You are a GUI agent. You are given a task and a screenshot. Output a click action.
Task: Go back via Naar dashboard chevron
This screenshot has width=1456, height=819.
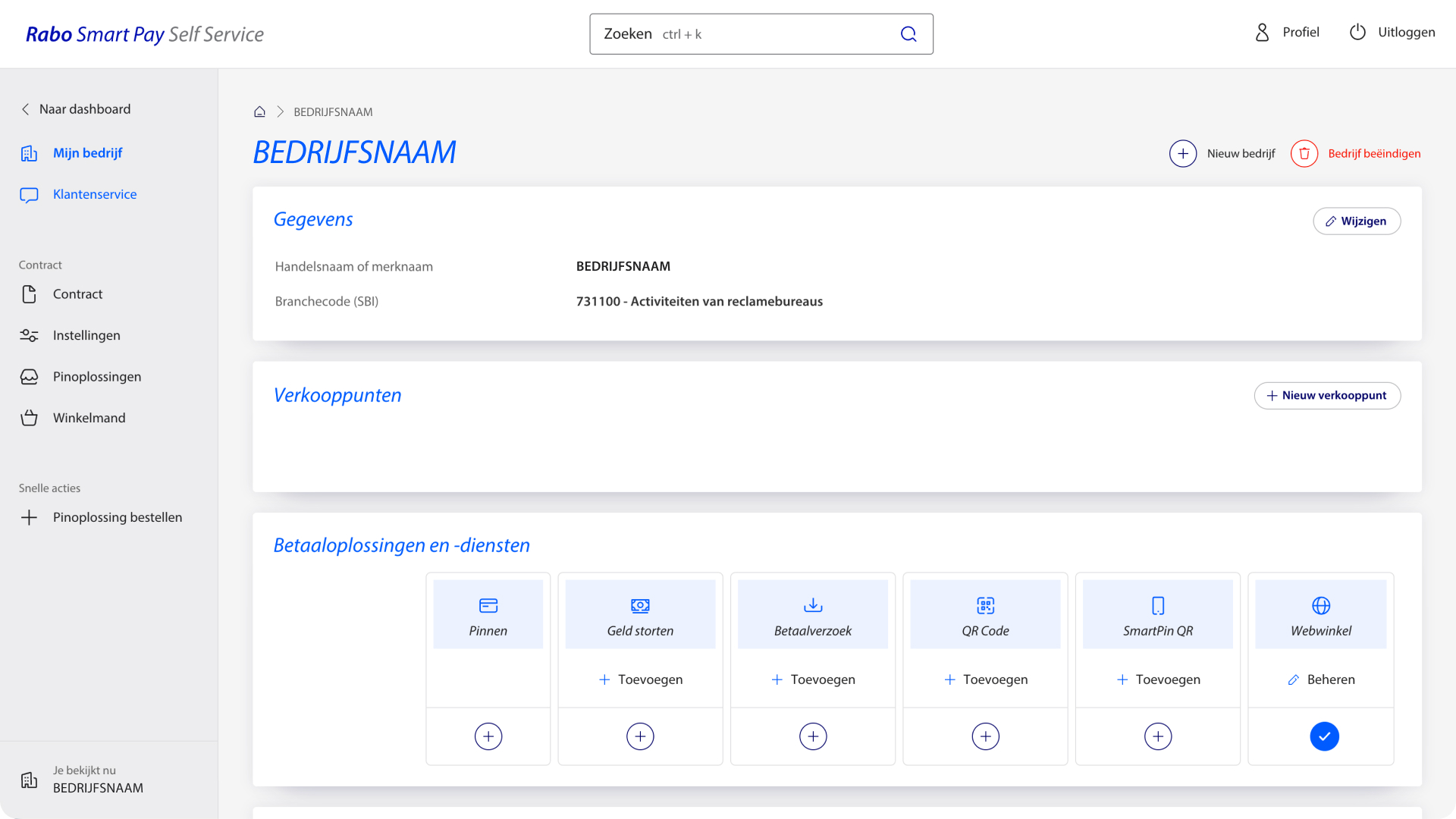[26, 109]
